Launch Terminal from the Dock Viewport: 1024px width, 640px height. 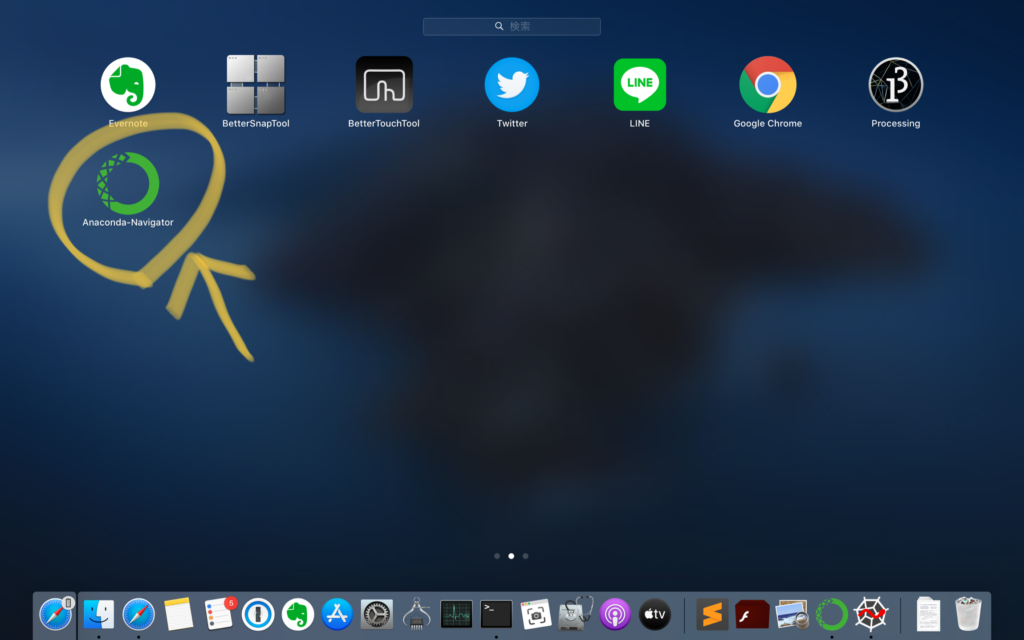point(496,613)
